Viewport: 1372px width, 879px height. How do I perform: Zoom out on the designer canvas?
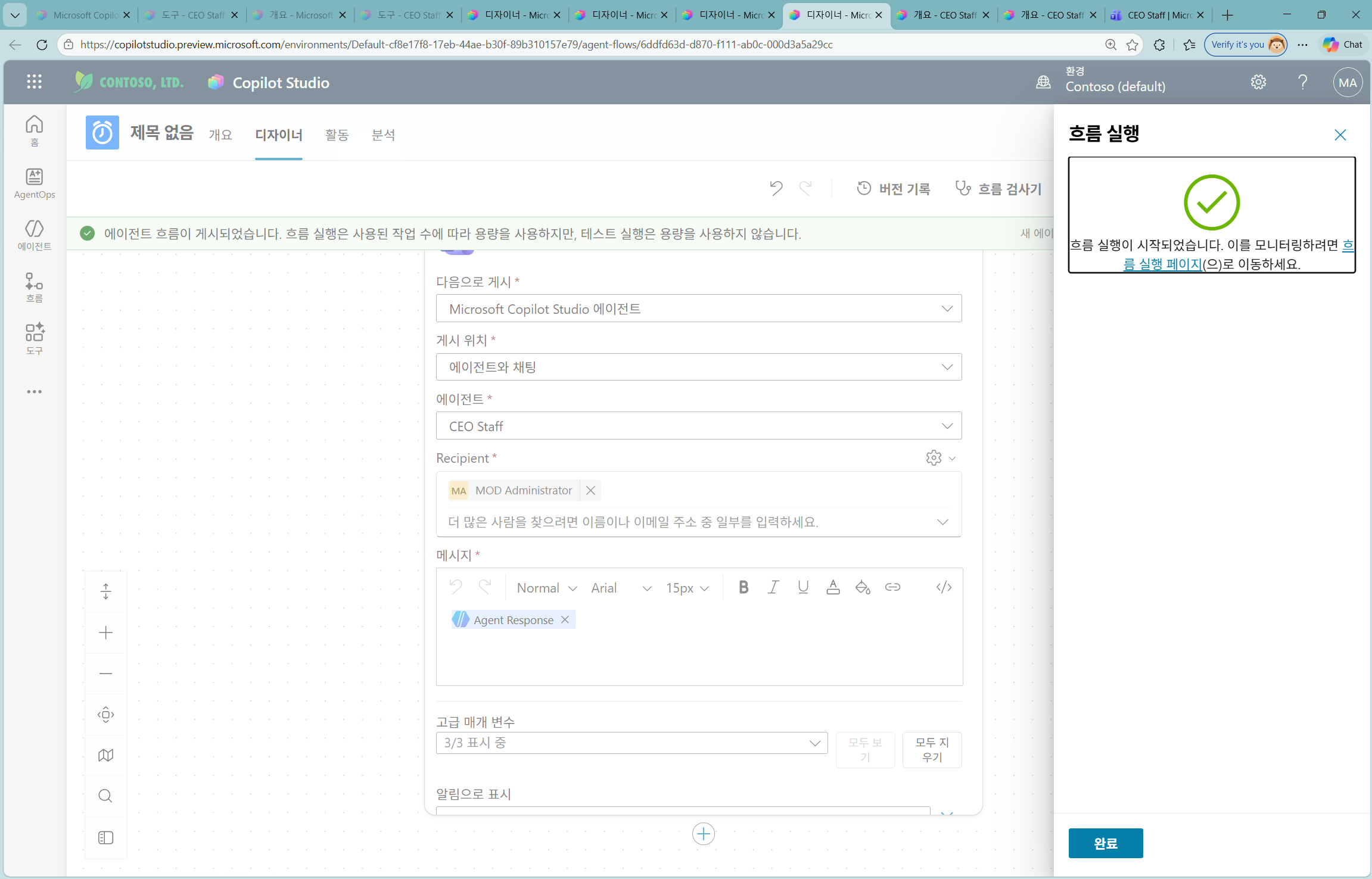(106, 674)
